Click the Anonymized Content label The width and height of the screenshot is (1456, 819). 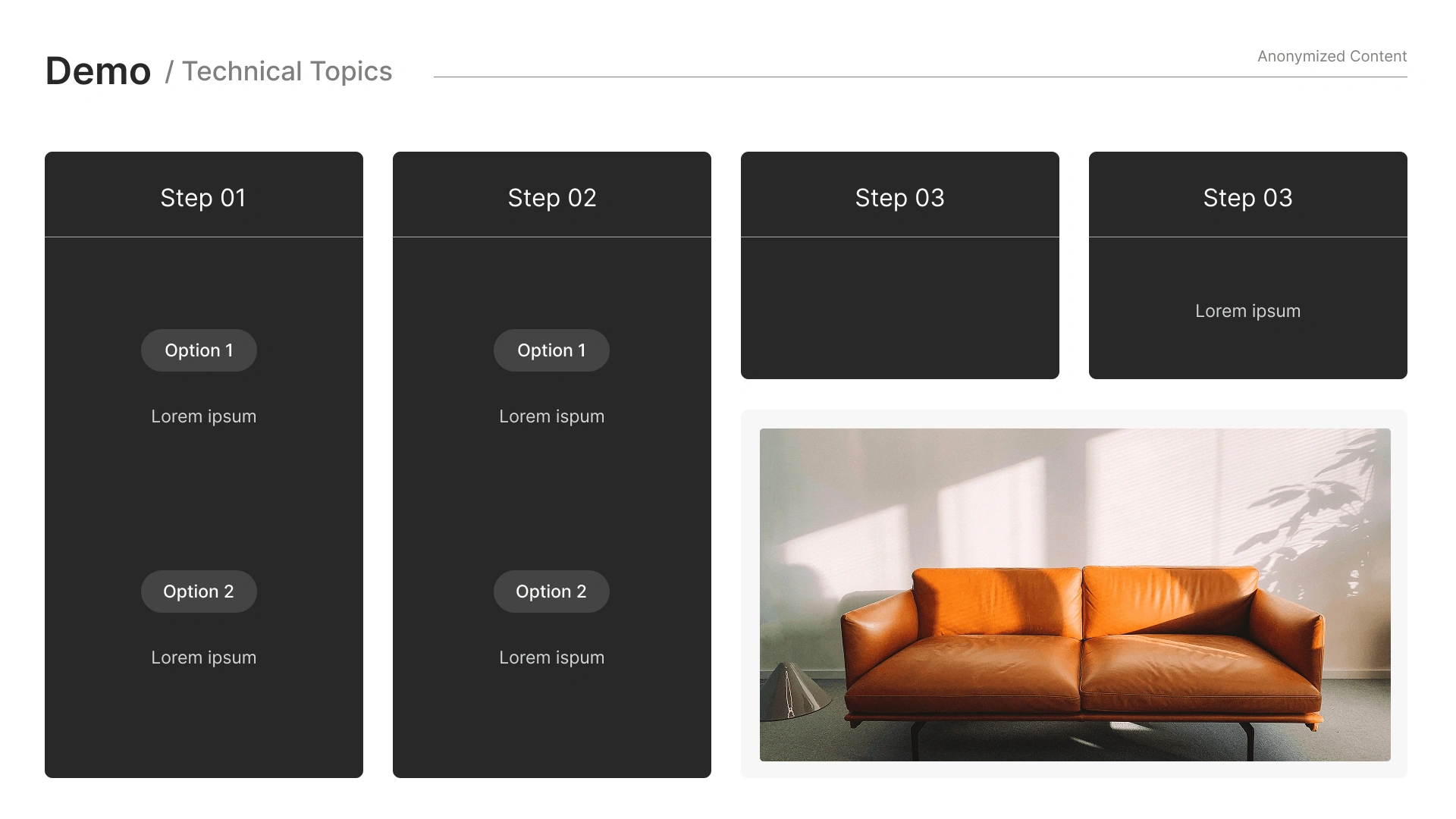coord(1332,56)
